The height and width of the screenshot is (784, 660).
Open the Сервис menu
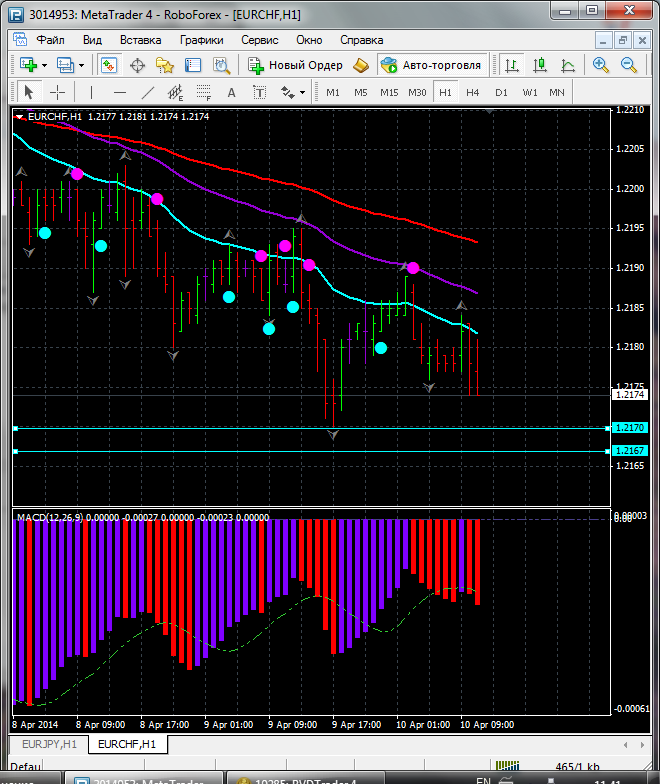tap(260, 40)
